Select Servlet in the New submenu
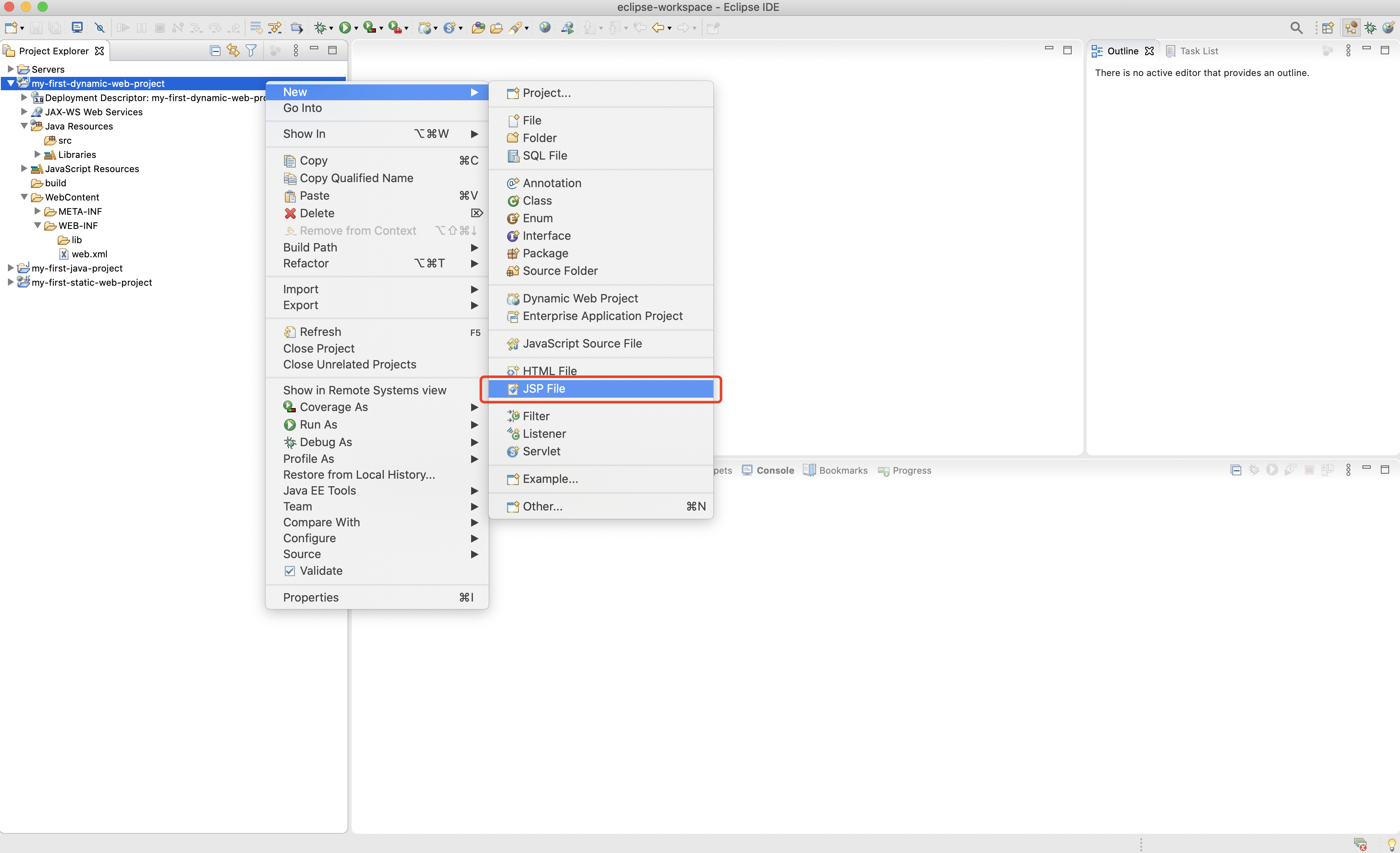1400x853 pixels. click(x=601, y=451)
